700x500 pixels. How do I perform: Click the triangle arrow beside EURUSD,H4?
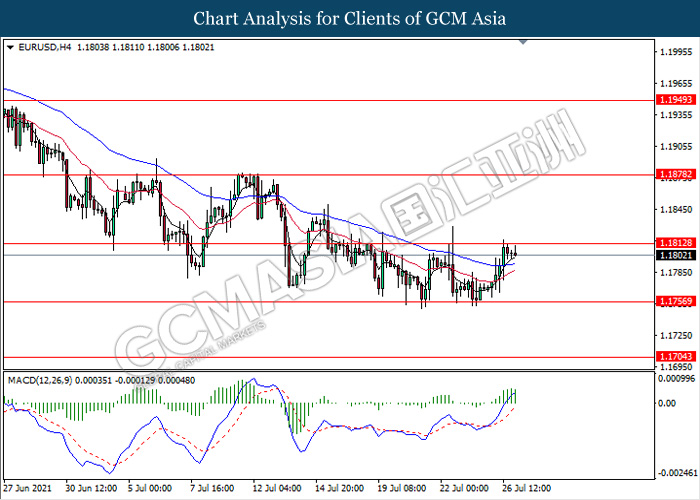pos(11,47)
